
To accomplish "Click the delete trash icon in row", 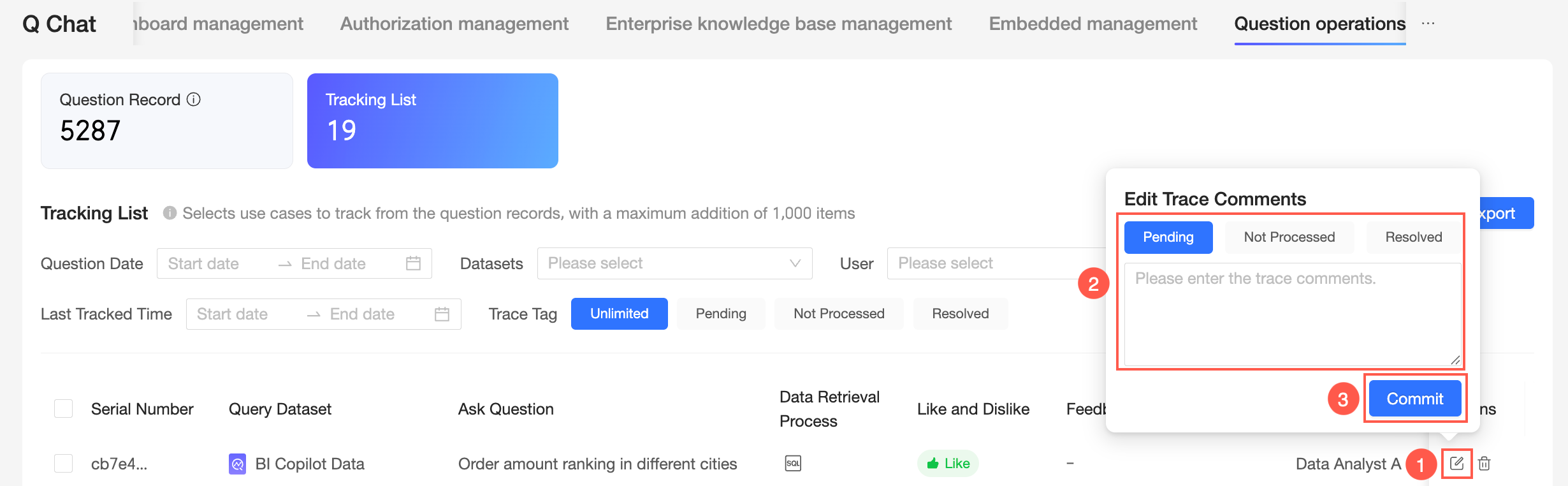I will (1485, 464).
